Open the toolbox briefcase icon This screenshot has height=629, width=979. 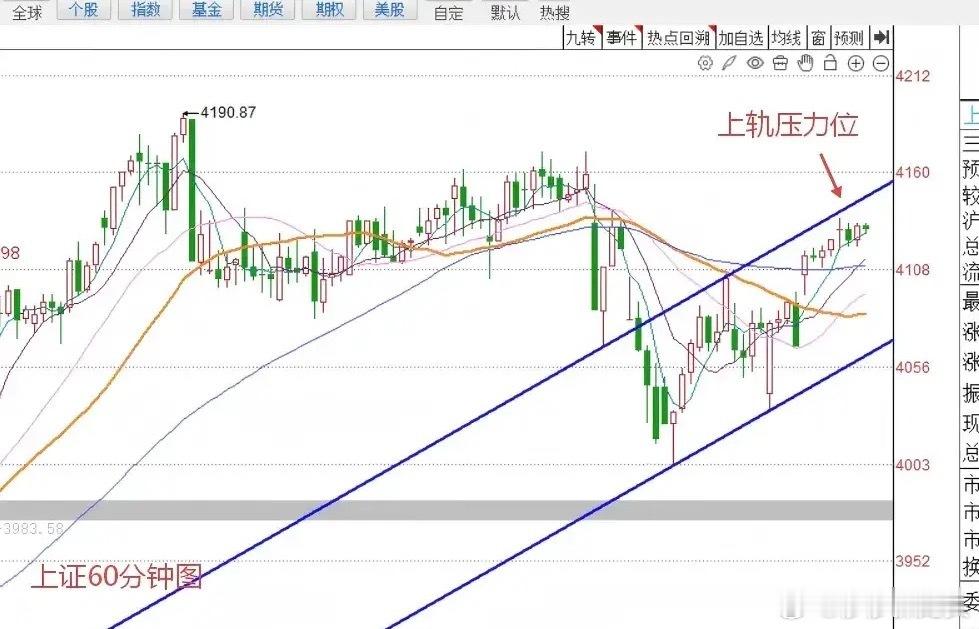(780, 63)
